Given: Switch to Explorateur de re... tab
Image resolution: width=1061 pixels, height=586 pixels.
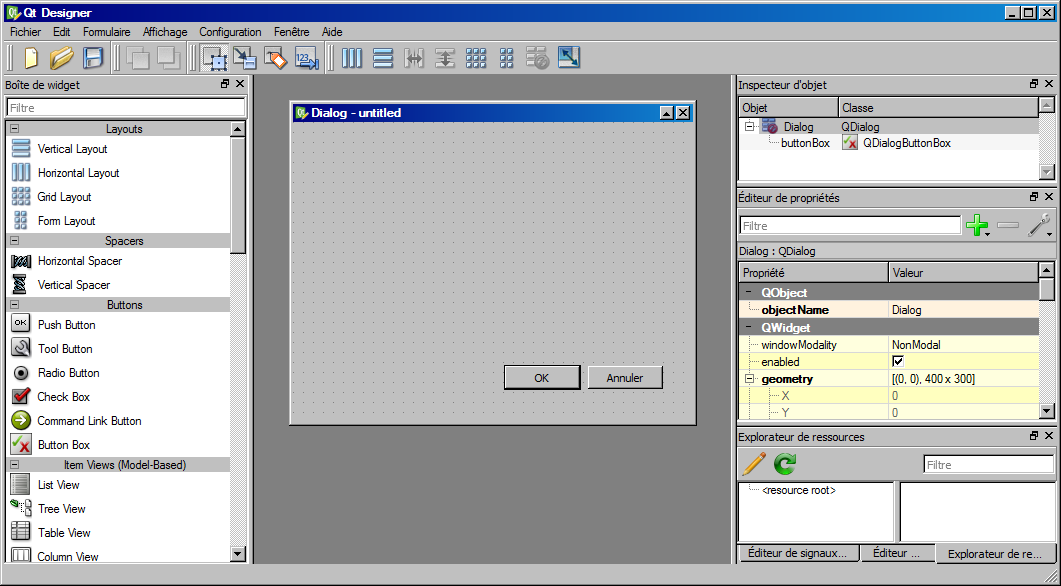Looking at the screenshot, I should pos(995,554).
